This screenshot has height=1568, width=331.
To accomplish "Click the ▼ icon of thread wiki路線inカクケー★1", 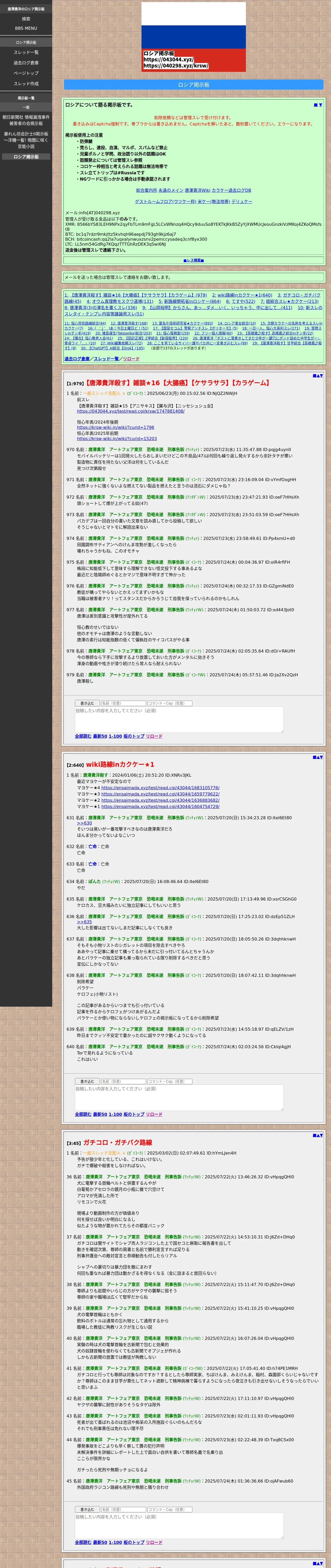I will click(321, 757).
